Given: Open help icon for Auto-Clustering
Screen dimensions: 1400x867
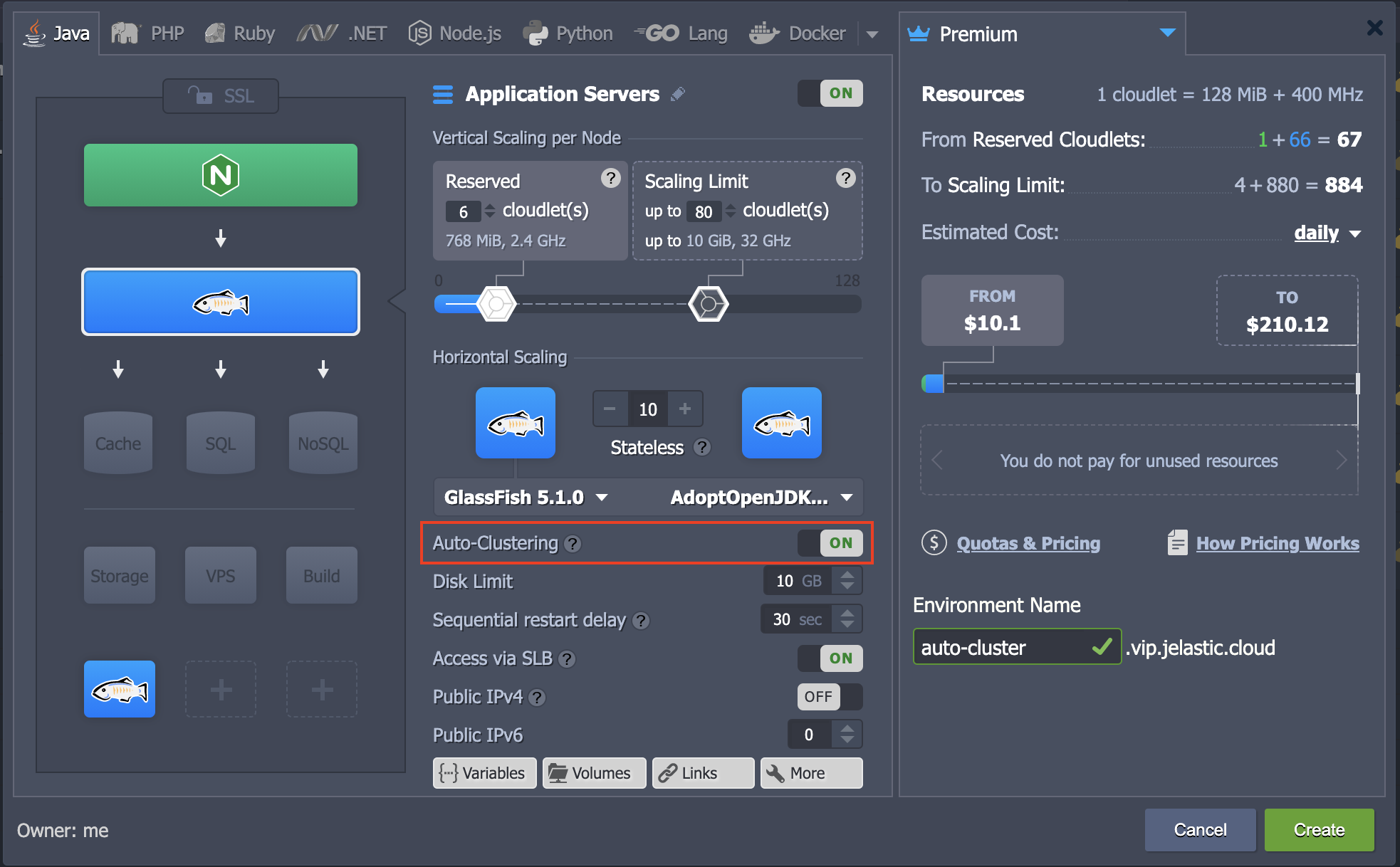Looking at the screenshot, I should point(573,544).
